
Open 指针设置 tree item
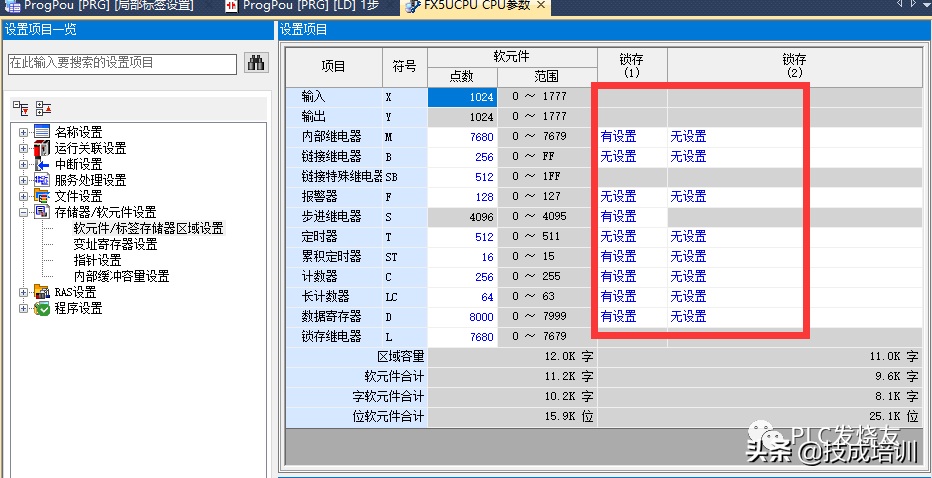pos(97,260)
